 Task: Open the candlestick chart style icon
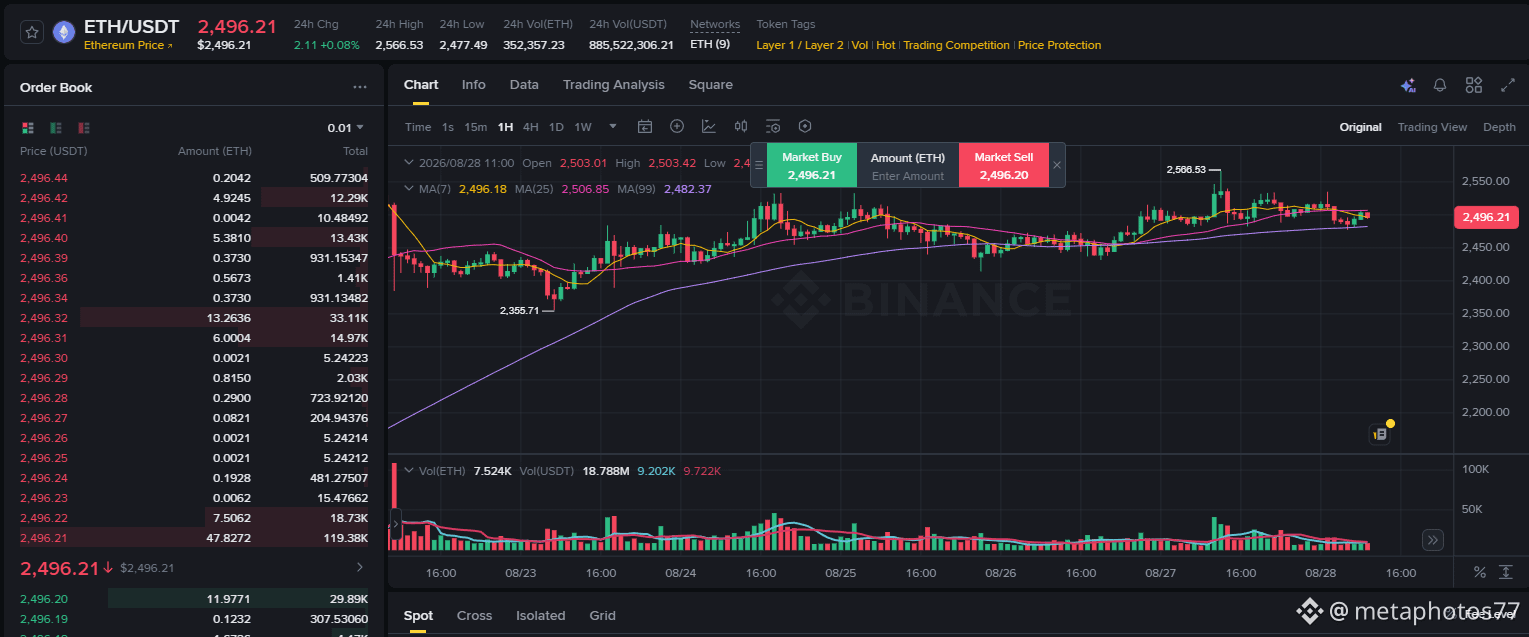point(741,127)
